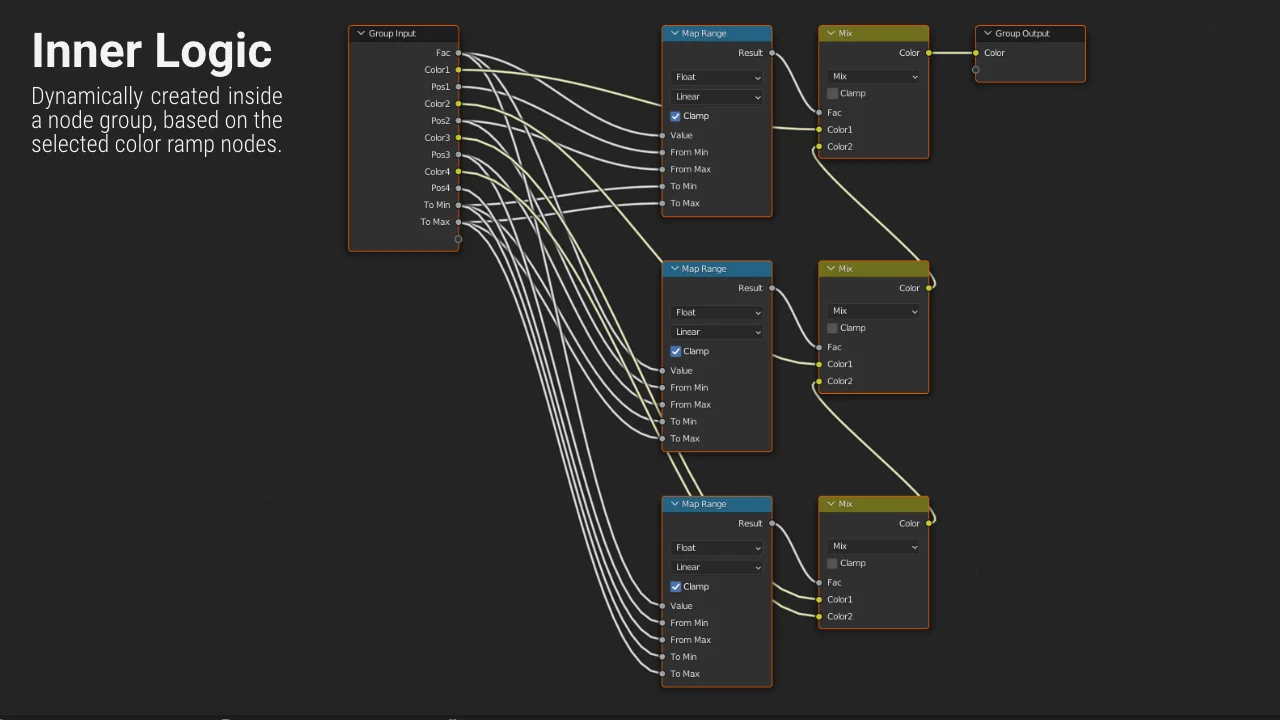The height and width of the screenshot is (720, 1280).
Task: Click the Color input socket on Group Output
Action: [975, 53]
